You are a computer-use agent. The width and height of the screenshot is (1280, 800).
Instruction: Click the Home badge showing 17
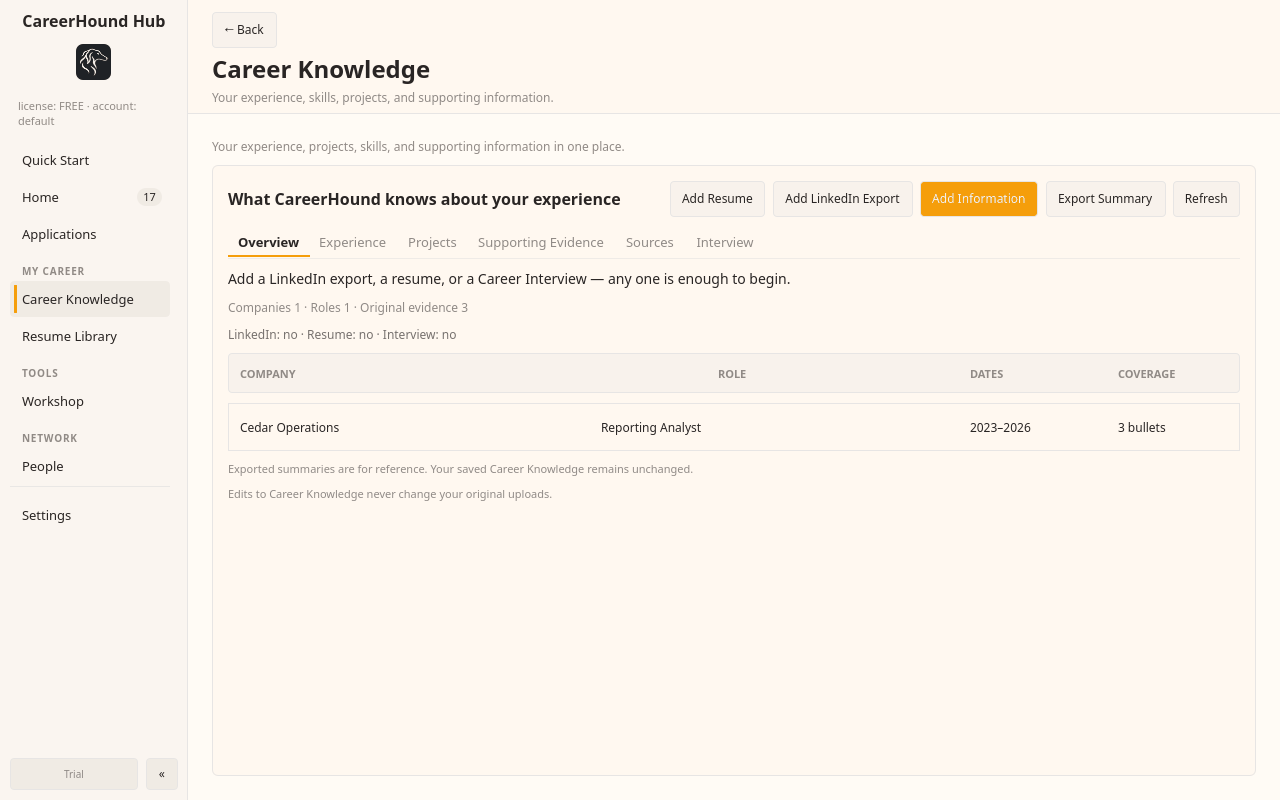click(149, 197)
